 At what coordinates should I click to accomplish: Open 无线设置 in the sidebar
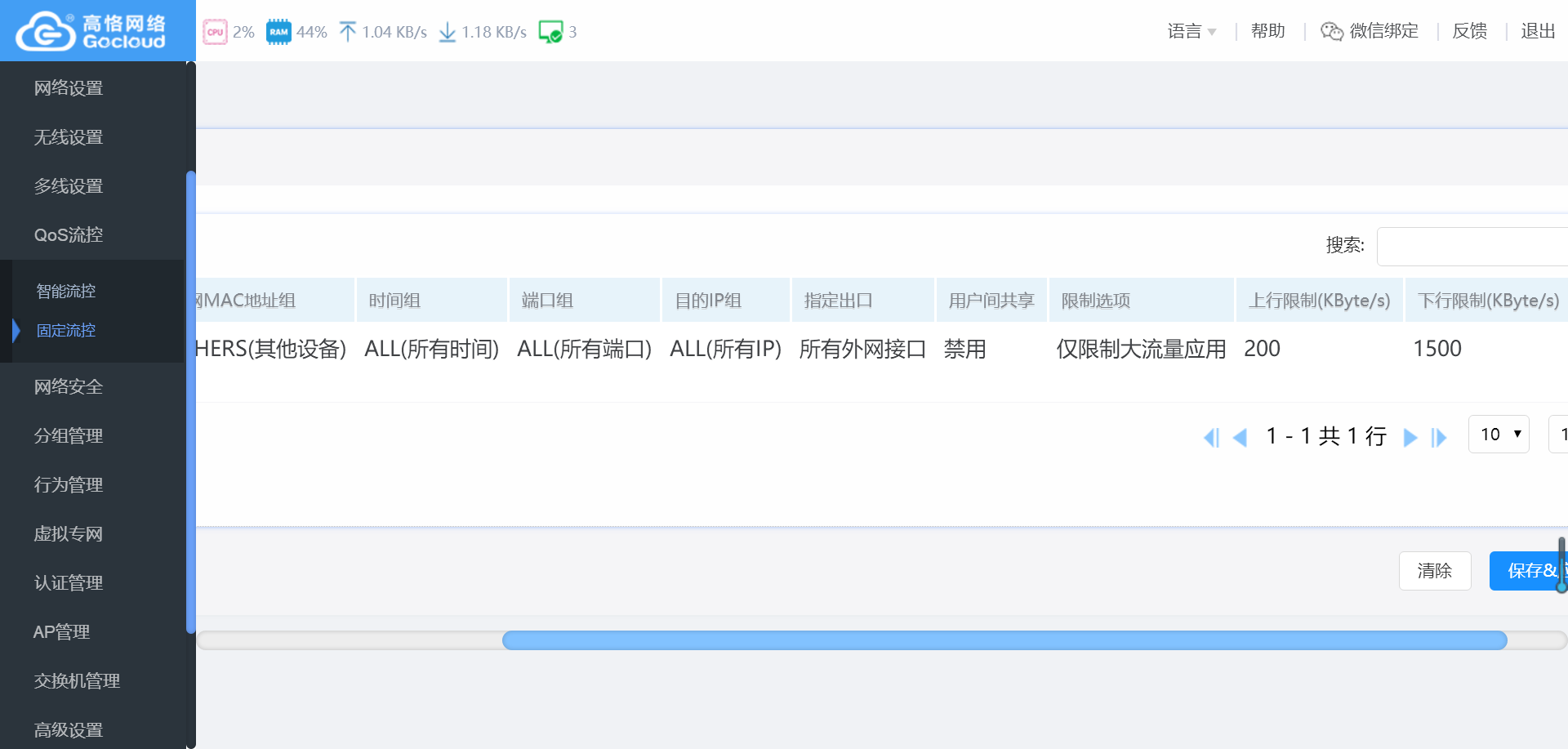coord(69,137)
